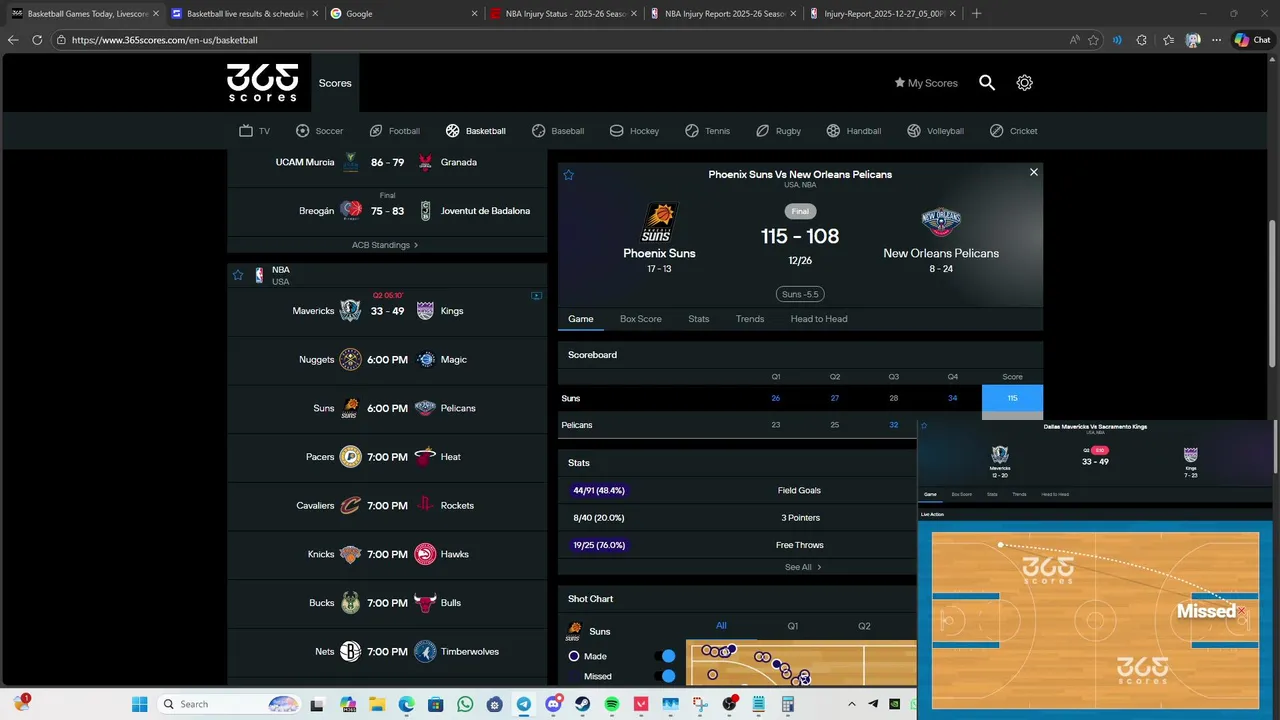Click the browser back arrow
1280x720 pixels.
point(13,40)
